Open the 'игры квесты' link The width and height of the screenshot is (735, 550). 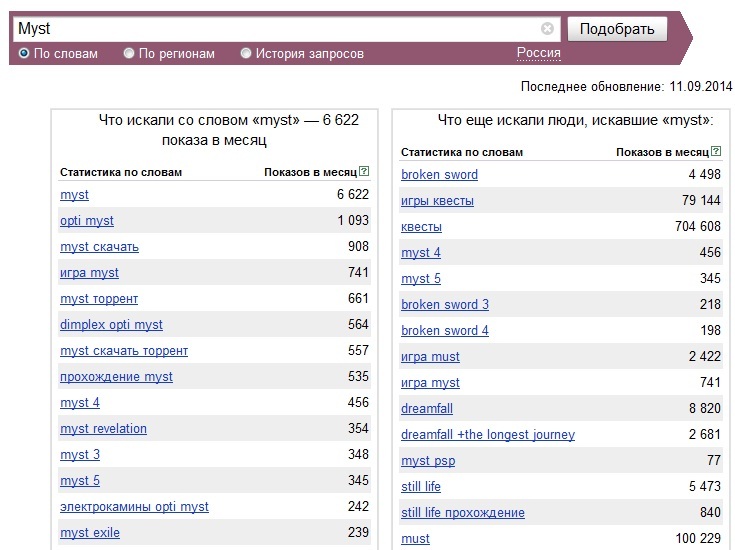(x=437, y=201)
